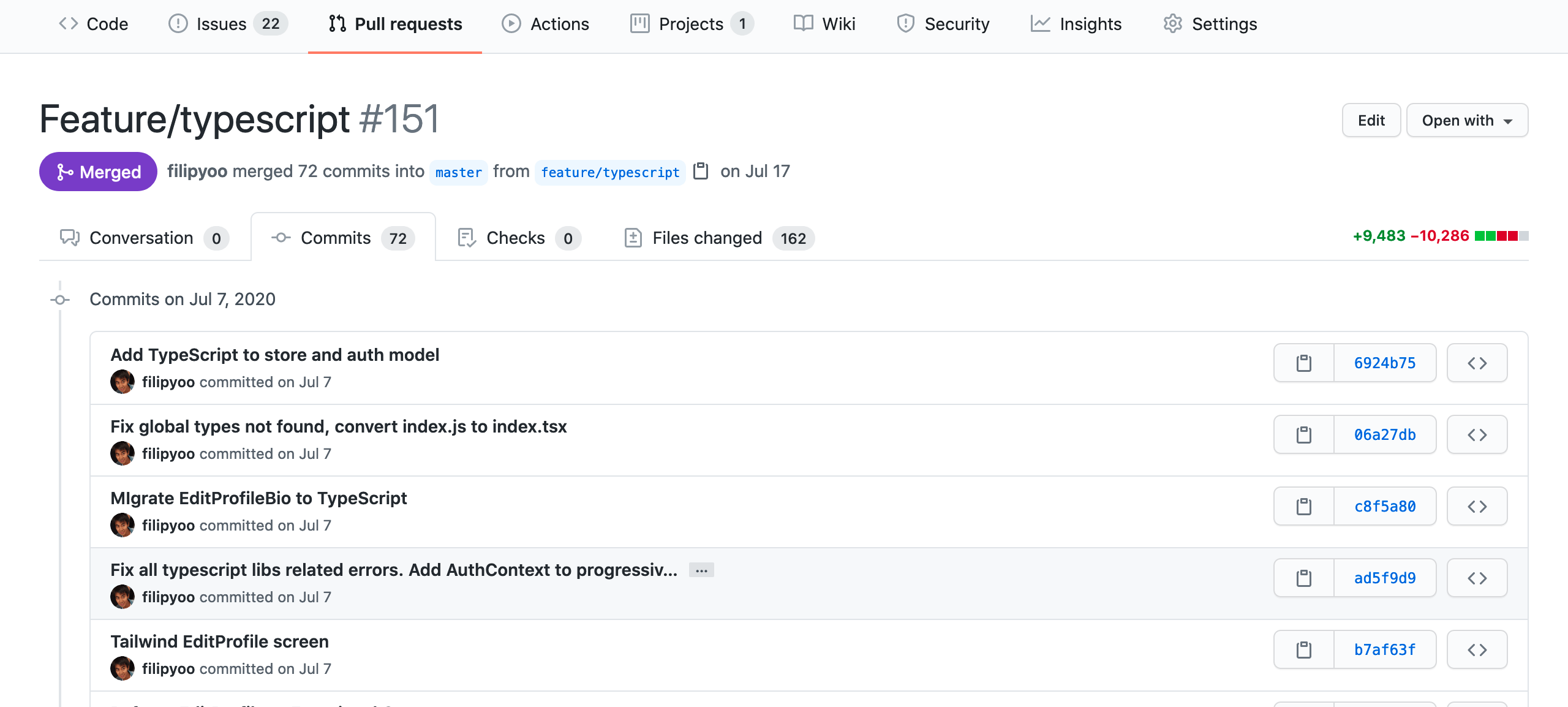The width and height of the screenshot is (1568, 707).
Task: Click the −10,286 deletions count
Action: (1439, 236)
